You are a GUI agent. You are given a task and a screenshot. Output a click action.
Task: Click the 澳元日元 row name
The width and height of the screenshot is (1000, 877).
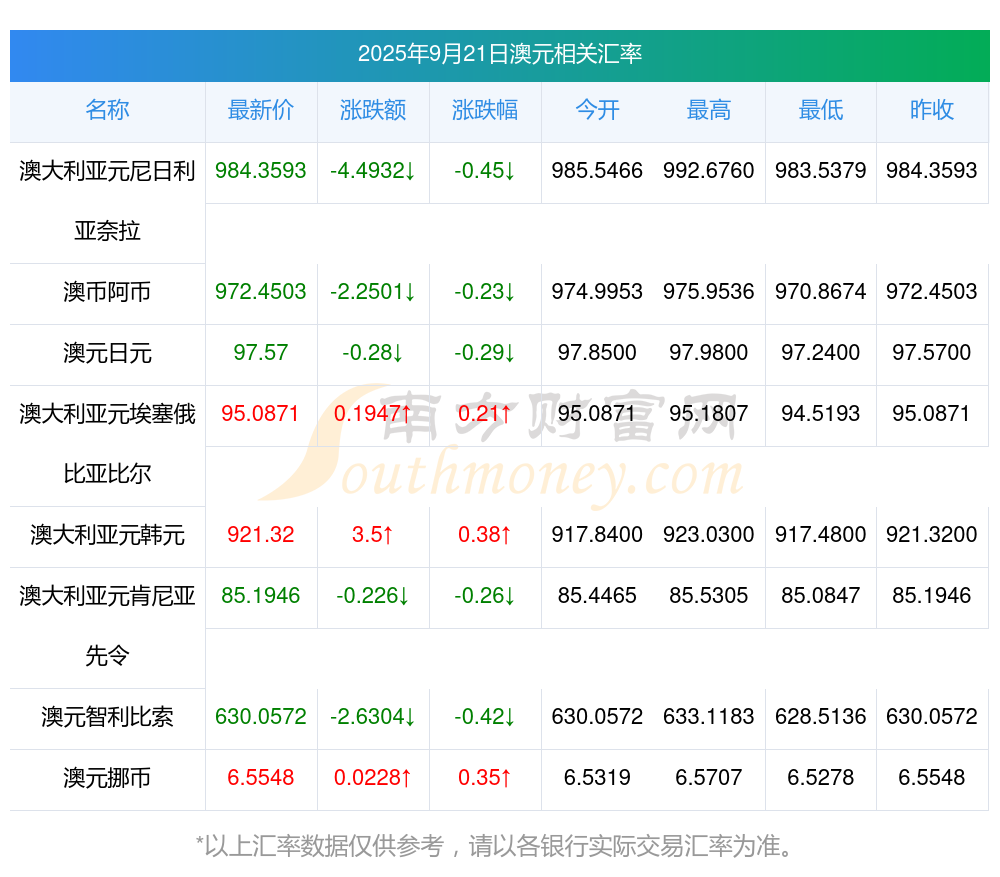click(107, 353)
